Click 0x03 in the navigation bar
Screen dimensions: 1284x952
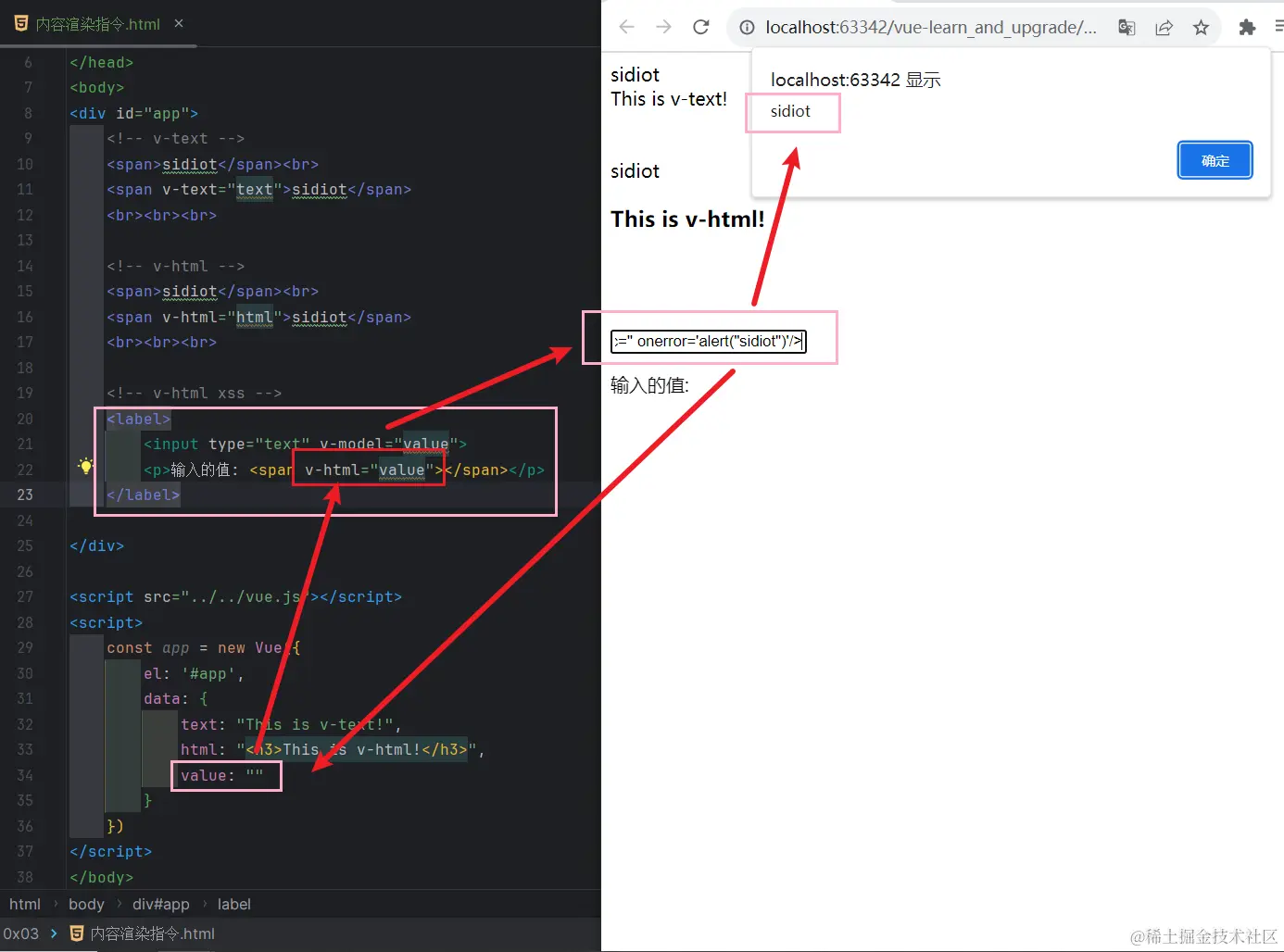pos(20,933)
